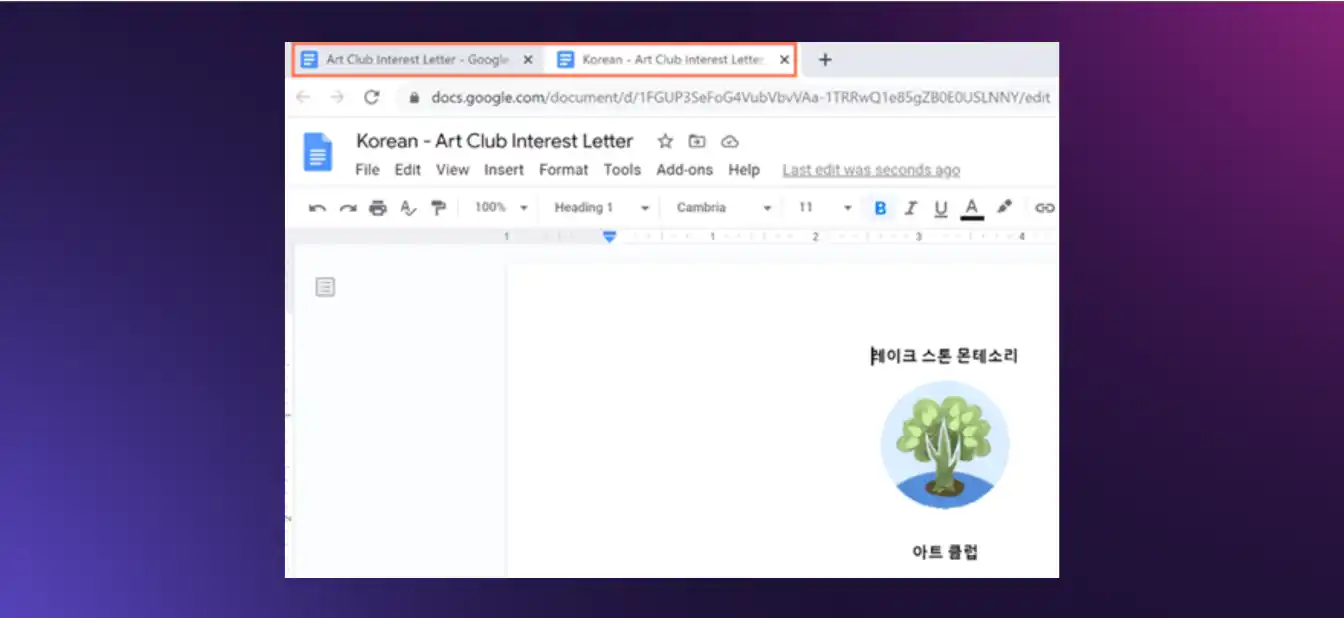Enable underline formatting
Screen dimensions: 1344x618
pyautogui.click(x=940, y=208)
